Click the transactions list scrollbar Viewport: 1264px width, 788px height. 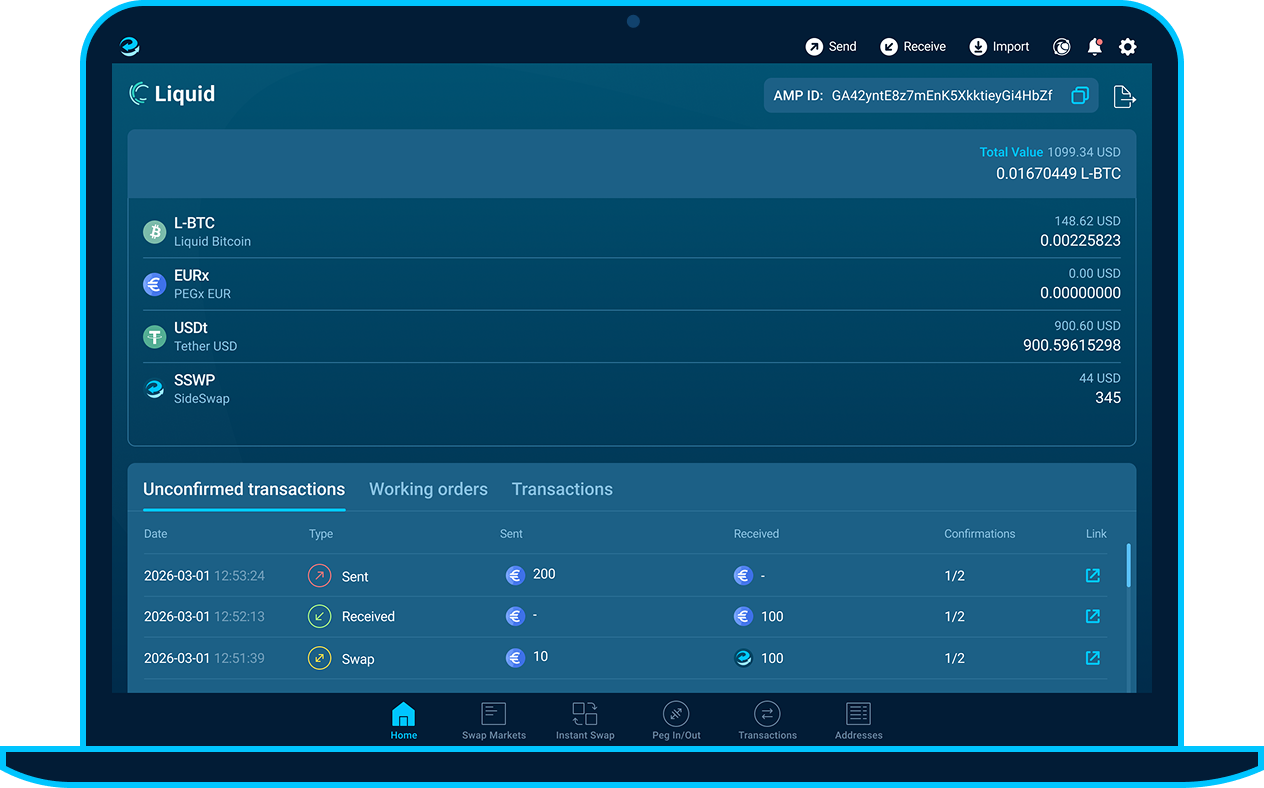point(1129,566)
